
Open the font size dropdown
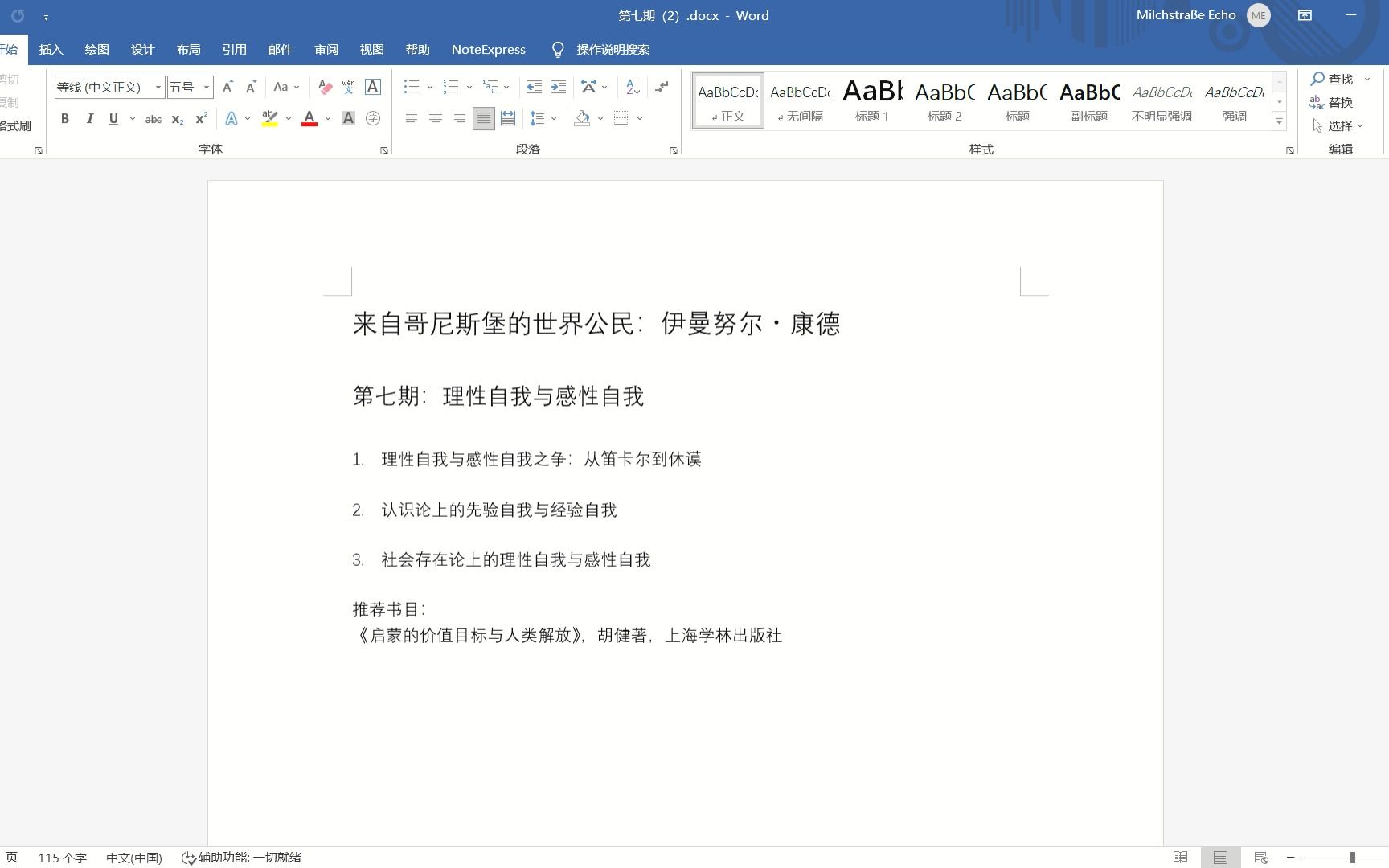click(206, 87)
